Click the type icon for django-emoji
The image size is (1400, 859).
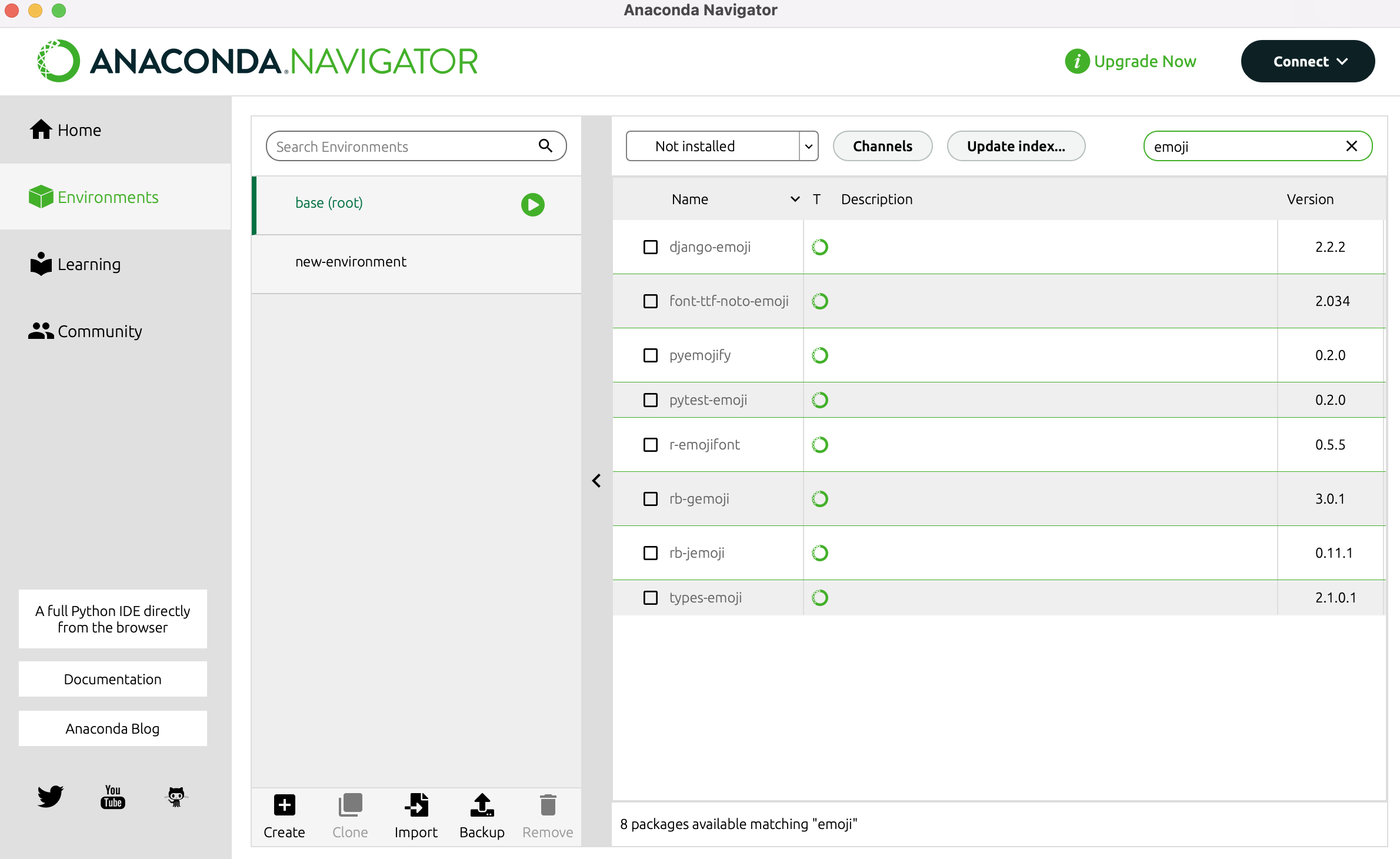click(820, 247)
